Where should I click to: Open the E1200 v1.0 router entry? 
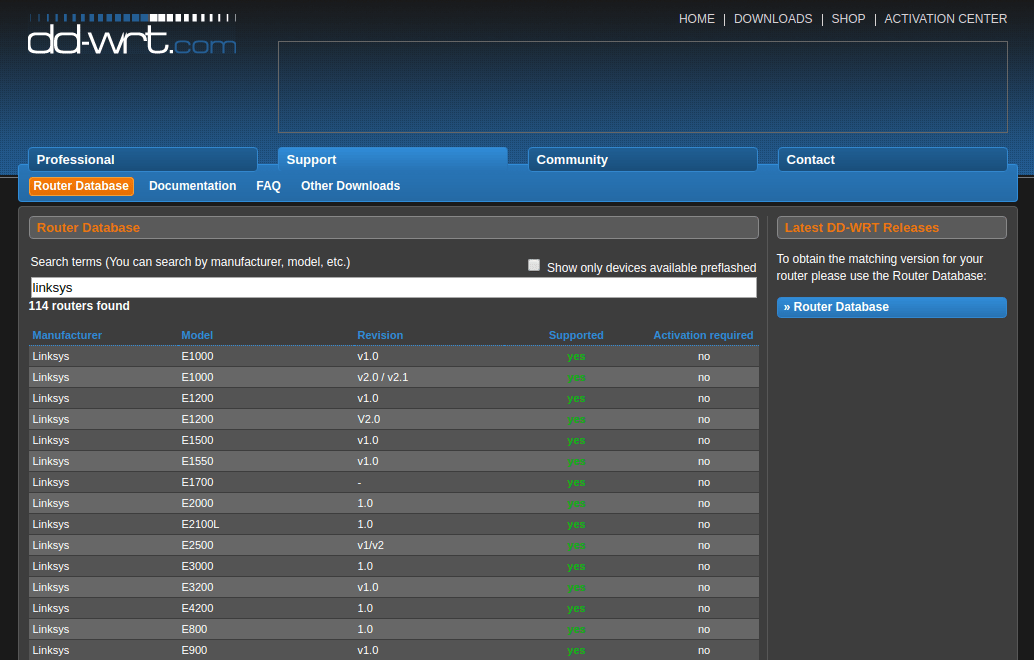pyautogui.click(x=394, y=399)
